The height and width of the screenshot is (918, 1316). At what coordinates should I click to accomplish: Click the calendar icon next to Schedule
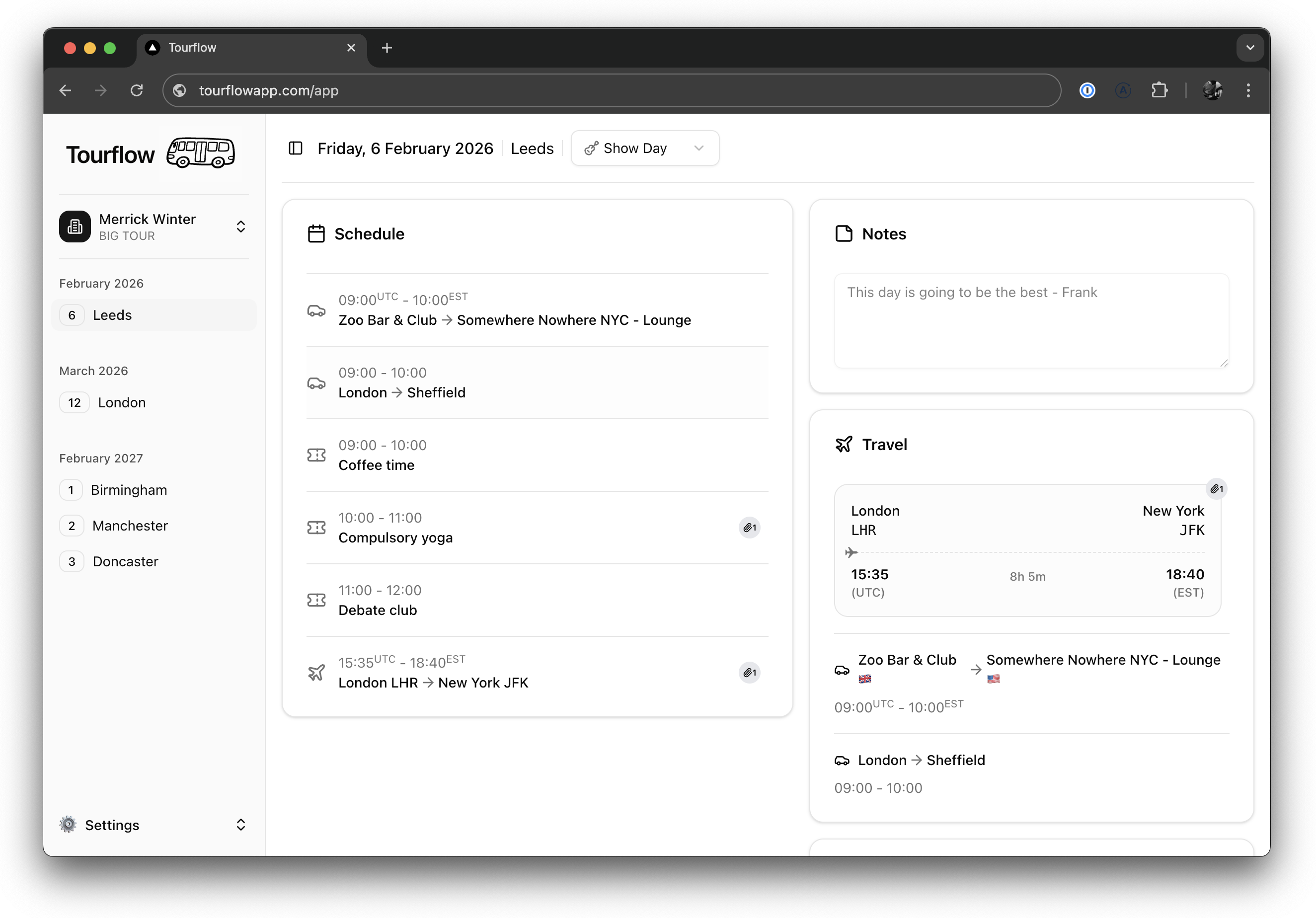(x=316, y=233)
